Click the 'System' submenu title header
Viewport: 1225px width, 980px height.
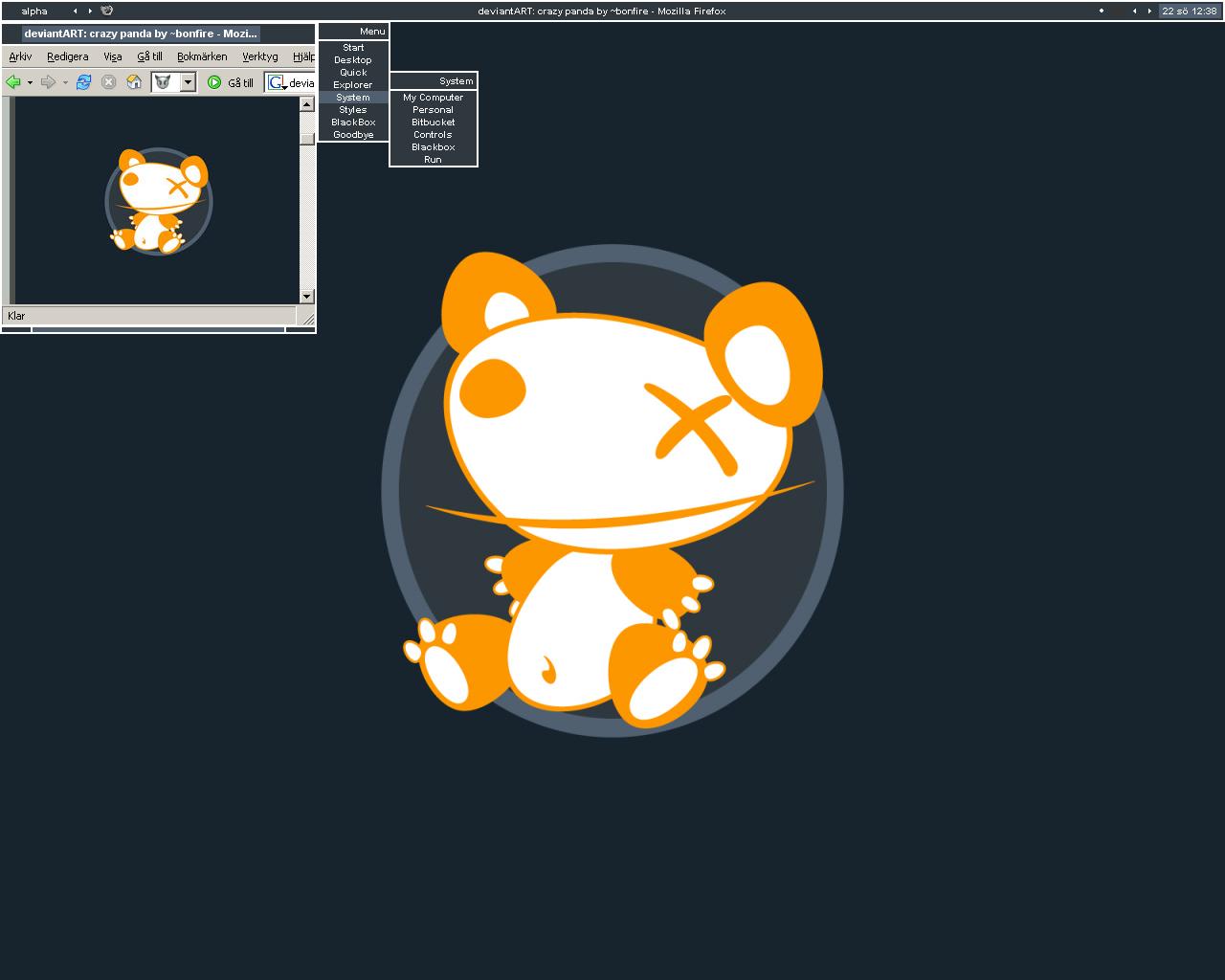click(x=434, y=81)
